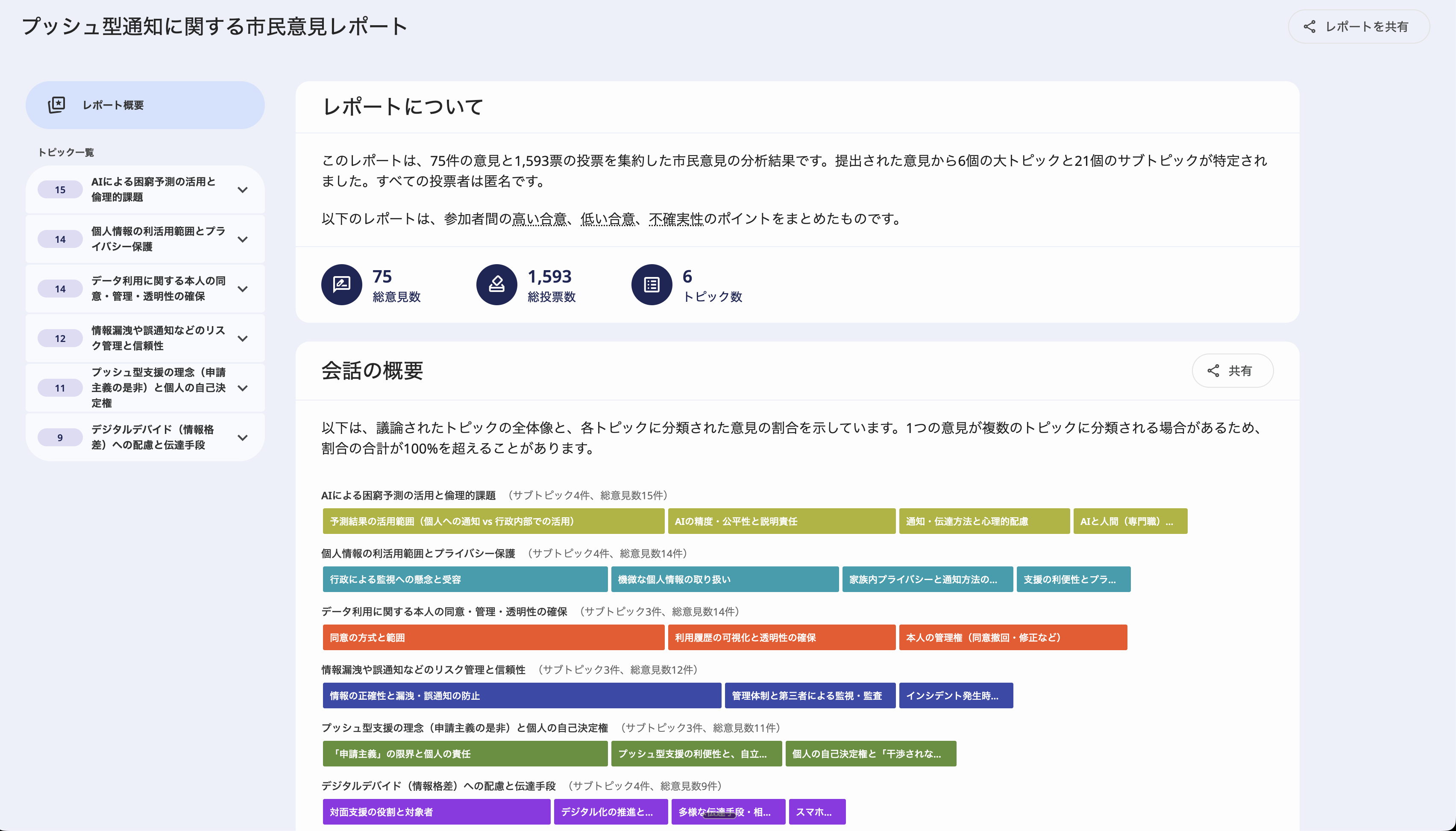This screenshot has width=1456, height=831.
Task: Select orange block 利用履歴の可視化と透明性の確保
Action: 781,637
